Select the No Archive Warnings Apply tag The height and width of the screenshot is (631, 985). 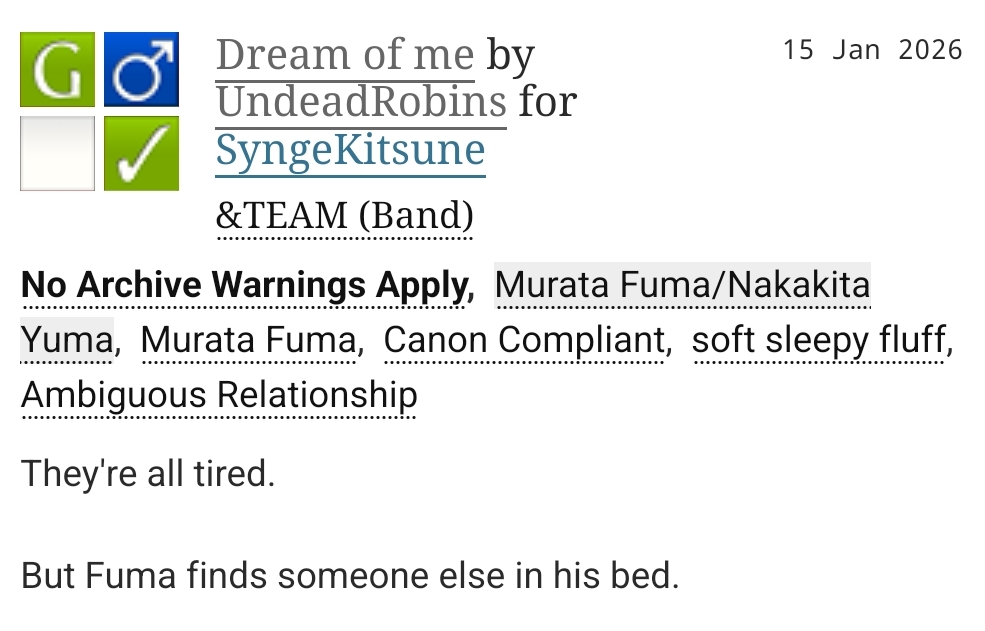[x=245, y=286]
